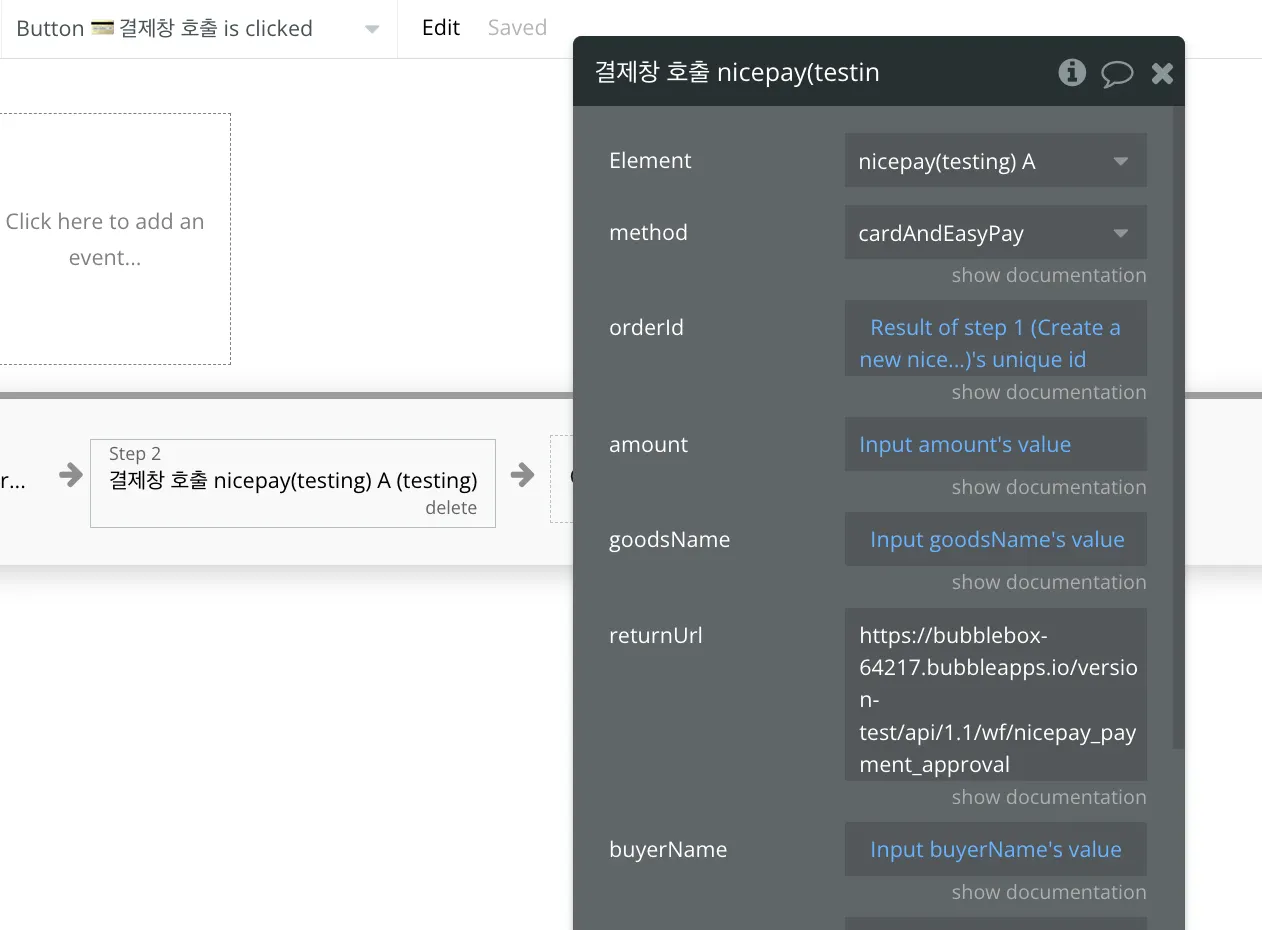Close the nicepay property panel
This screenshot has height=930, width=1262.
(x=1162, y=73)
